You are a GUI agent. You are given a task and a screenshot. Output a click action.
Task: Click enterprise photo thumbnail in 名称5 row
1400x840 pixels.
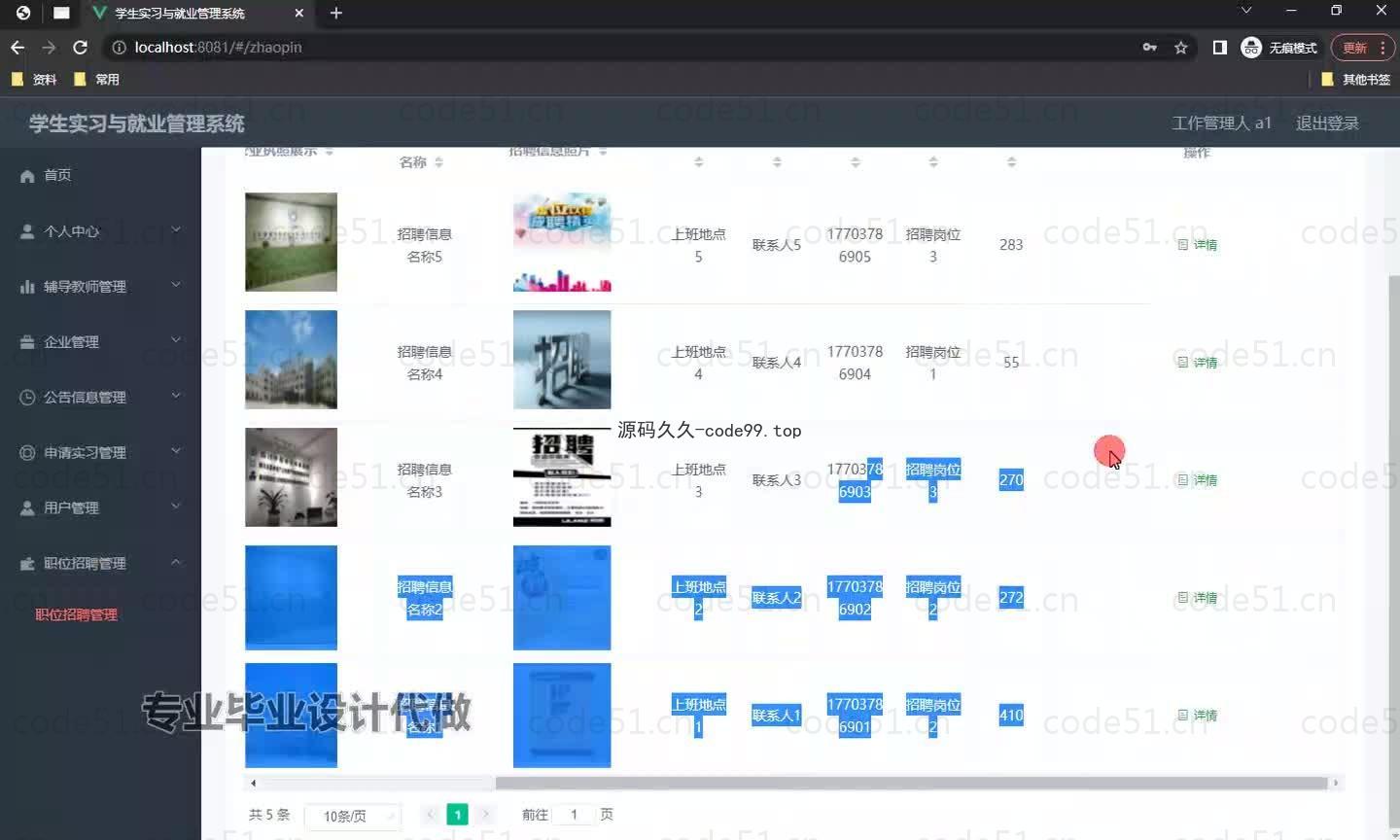click(291, 242)
